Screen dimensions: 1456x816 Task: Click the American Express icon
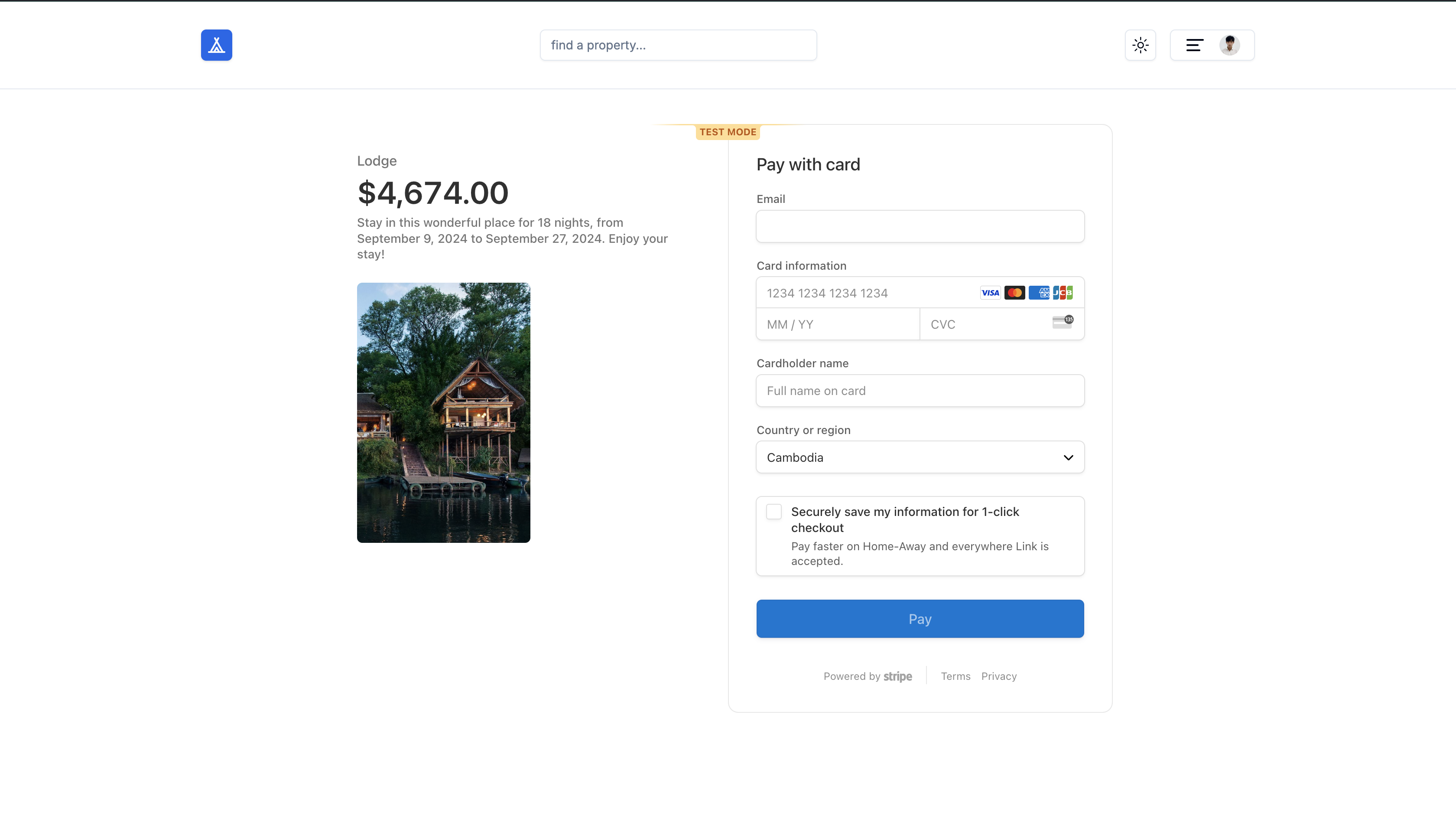pyautogui.click(x=1039, y=293)
